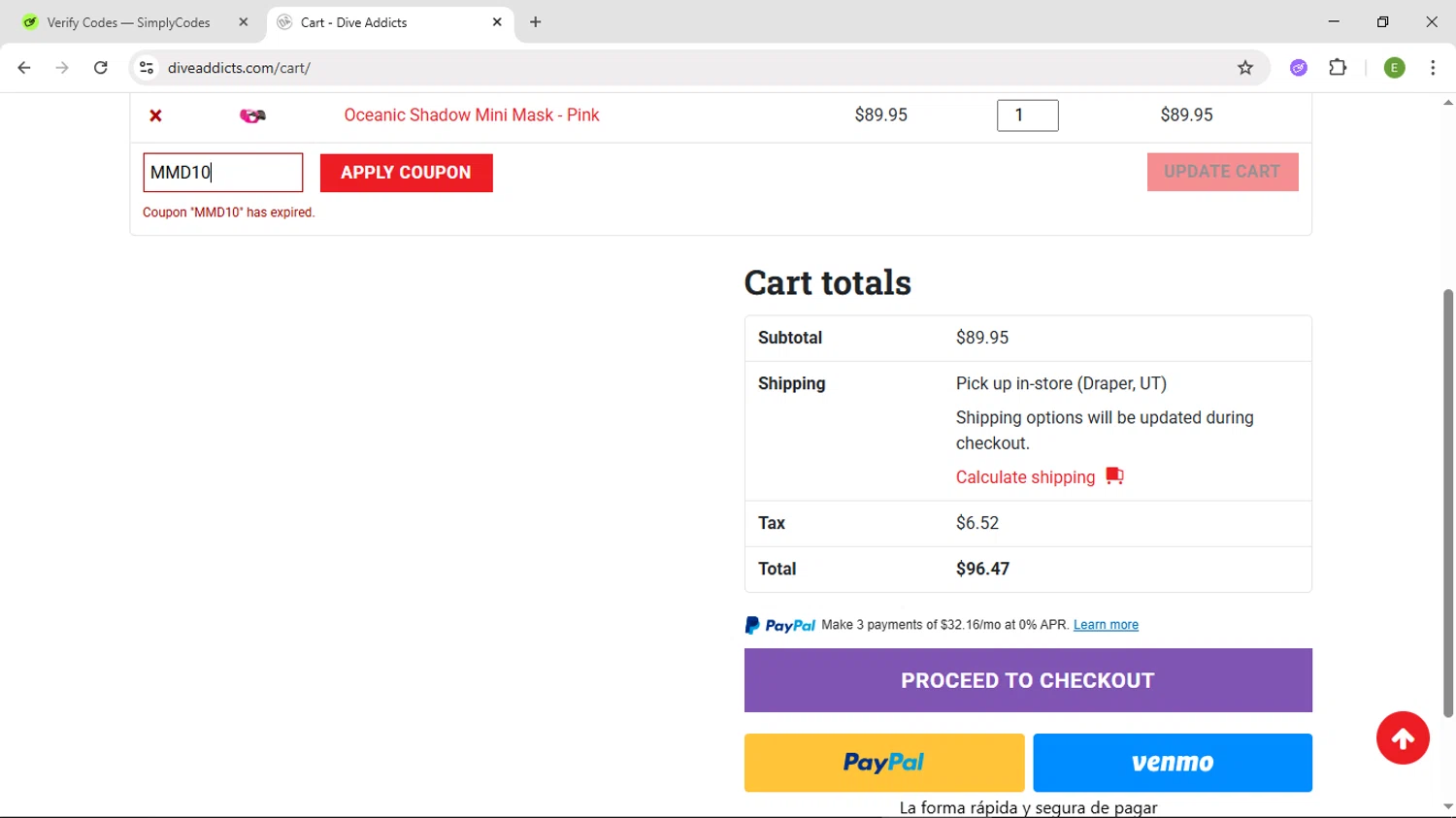Close the Cart - Dive Addicts tab
The height and width of the screenshot is (818, 1456).
[x=497, y=22]
